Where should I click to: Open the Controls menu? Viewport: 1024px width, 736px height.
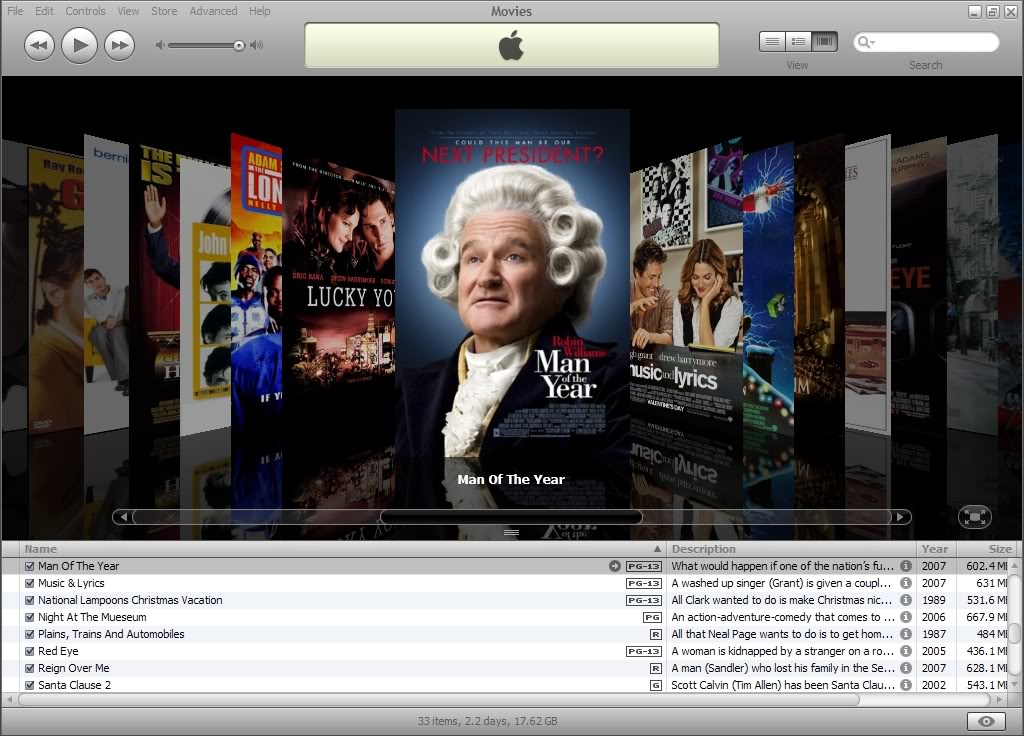pos(85,11)
